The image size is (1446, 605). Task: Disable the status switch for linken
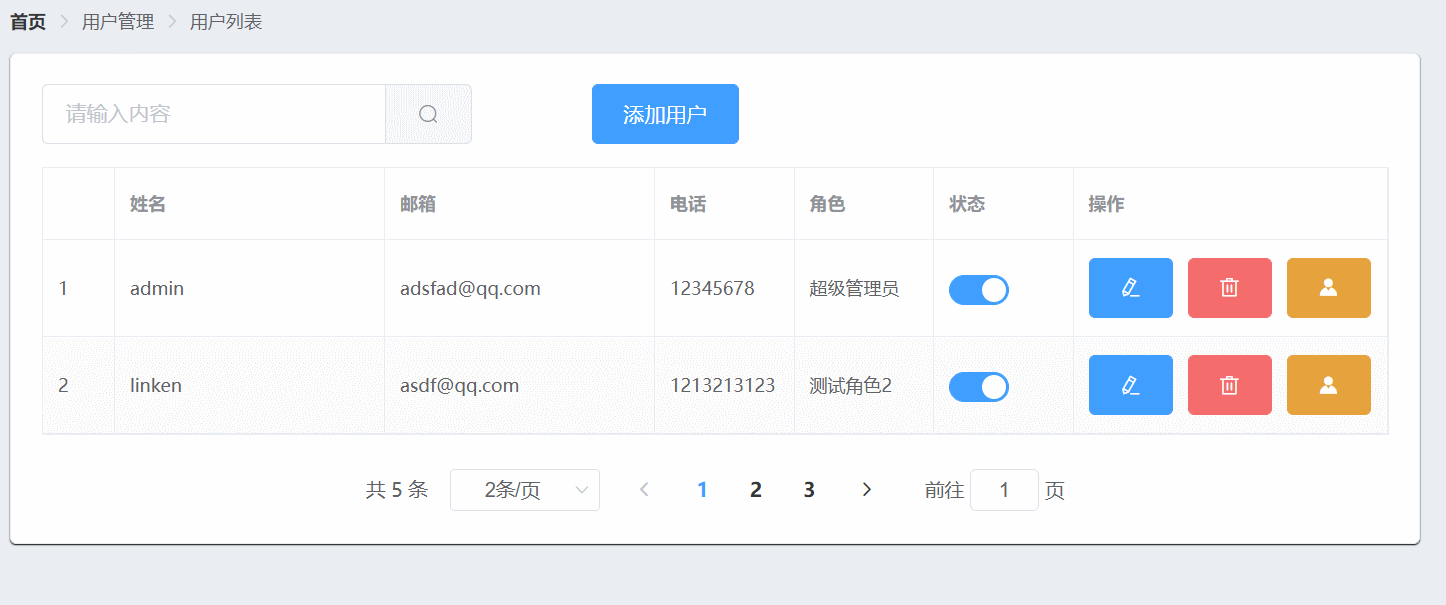[978, 387]
